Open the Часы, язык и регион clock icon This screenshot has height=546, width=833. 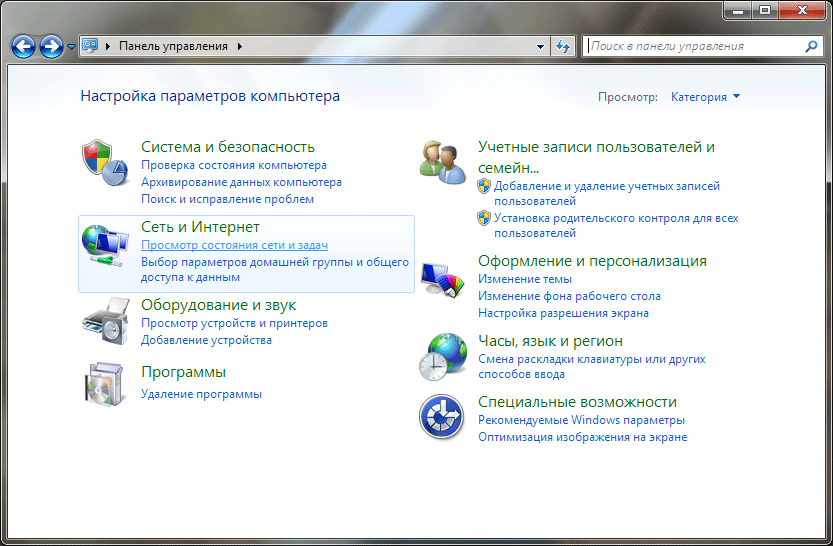click(442, 357)
